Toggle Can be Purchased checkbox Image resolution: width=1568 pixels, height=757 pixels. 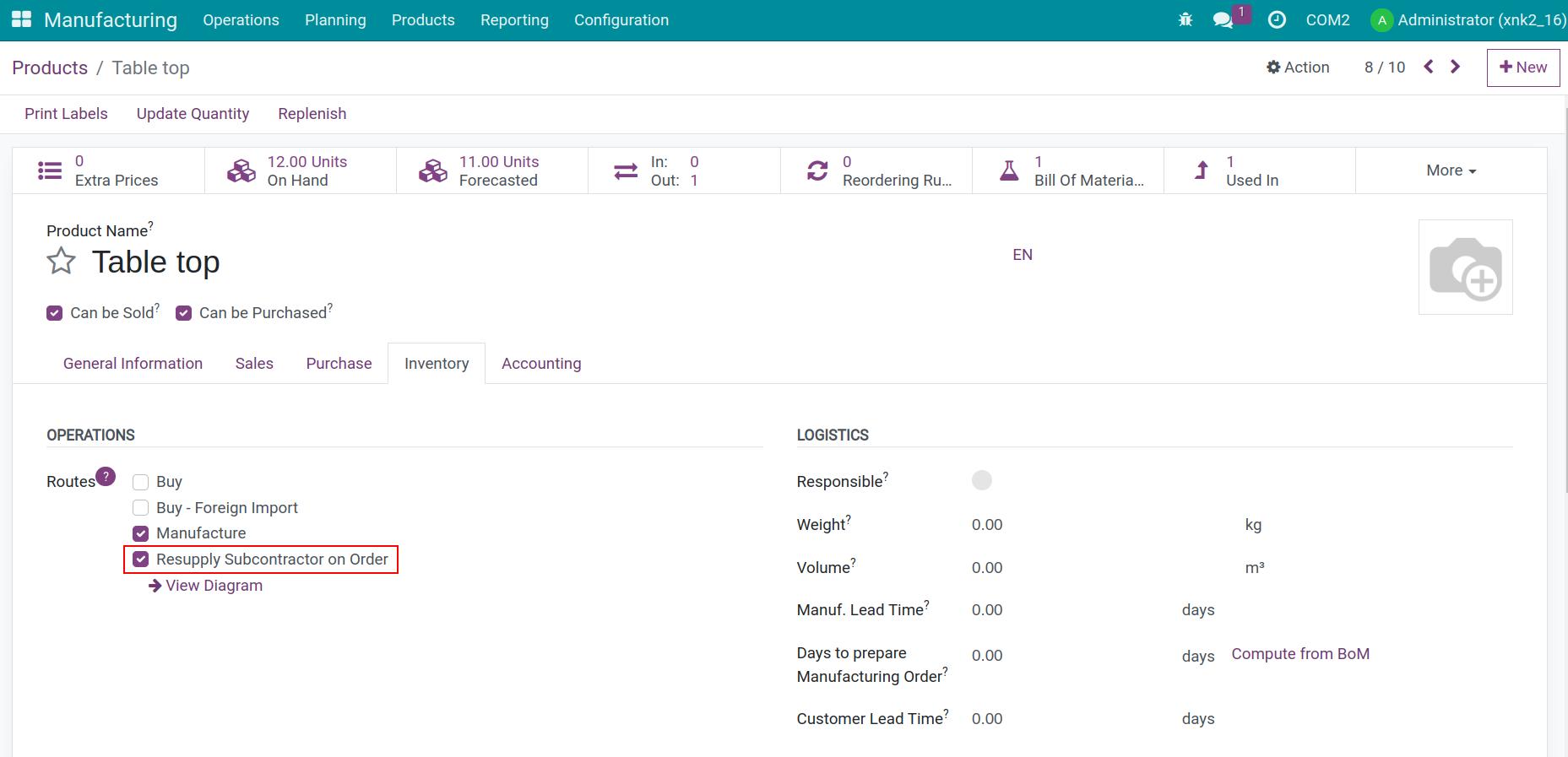(x=183, y=313)
